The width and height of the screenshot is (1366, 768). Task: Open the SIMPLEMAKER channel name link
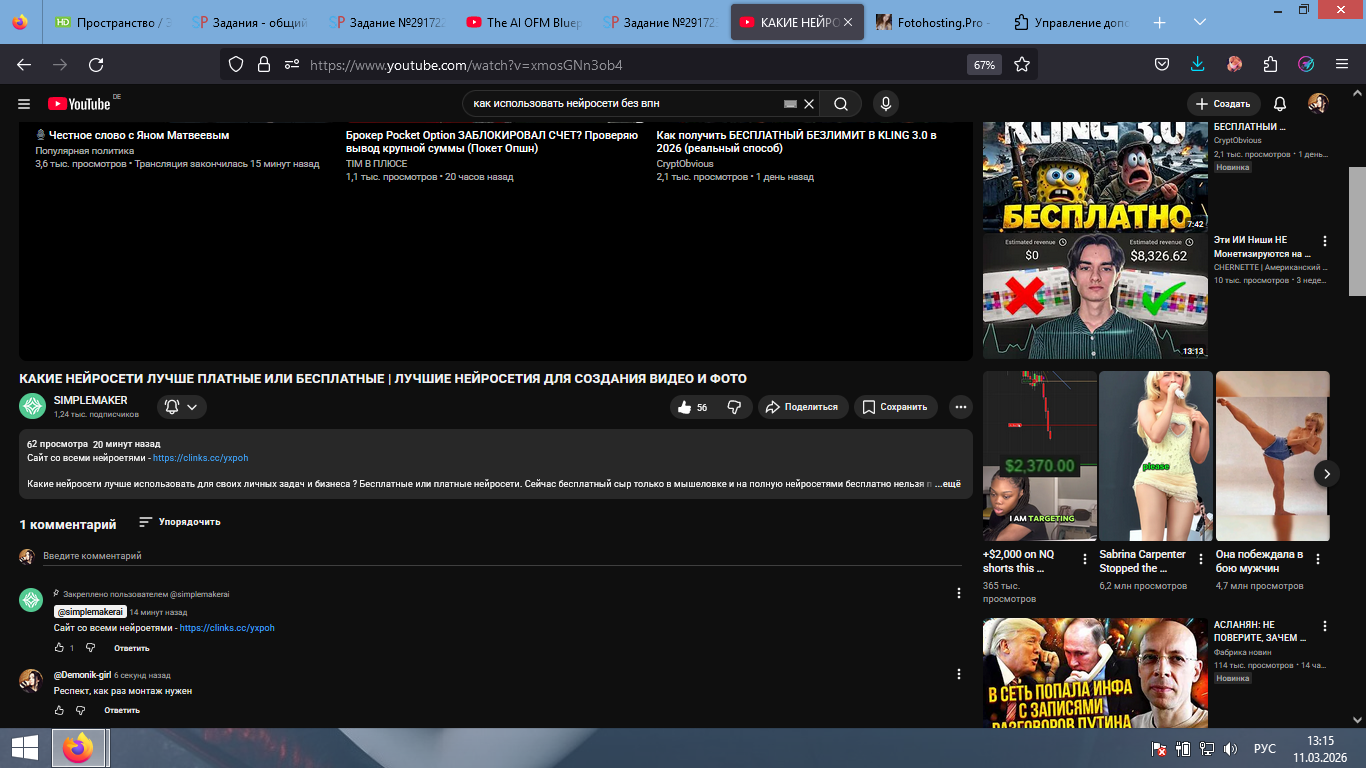91,400
